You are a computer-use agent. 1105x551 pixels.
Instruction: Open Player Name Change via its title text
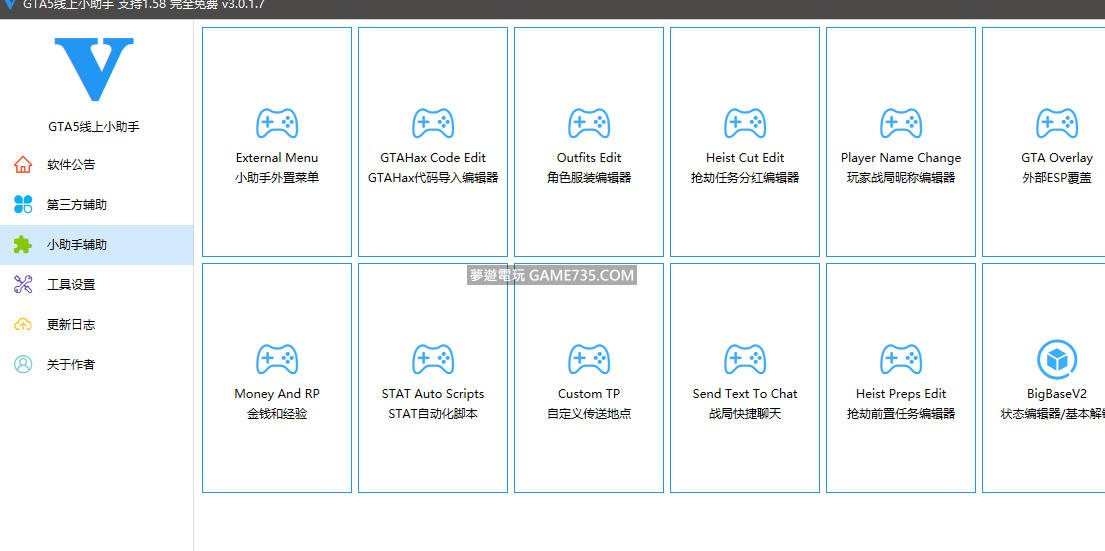[x=901, y=158]
